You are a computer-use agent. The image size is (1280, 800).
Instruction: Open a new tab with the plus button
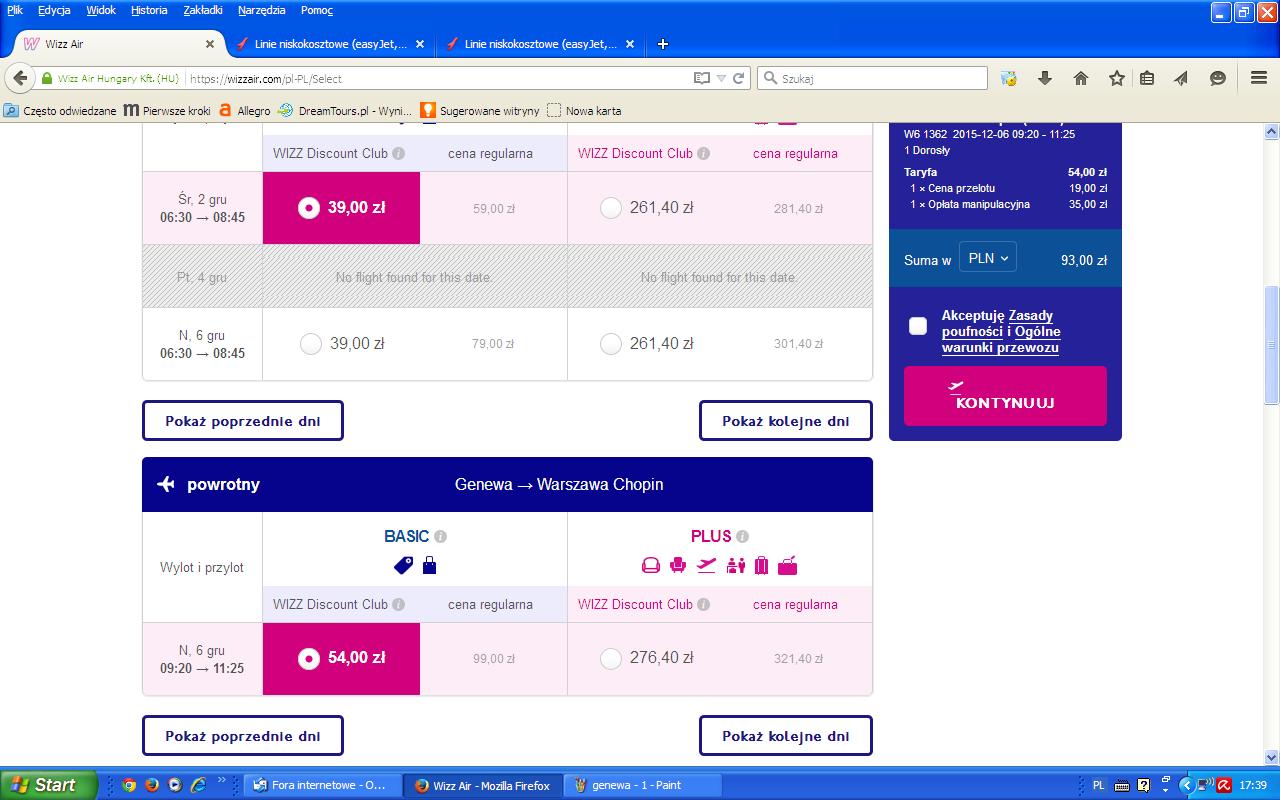pyautogui.click(x=662, y=44)
